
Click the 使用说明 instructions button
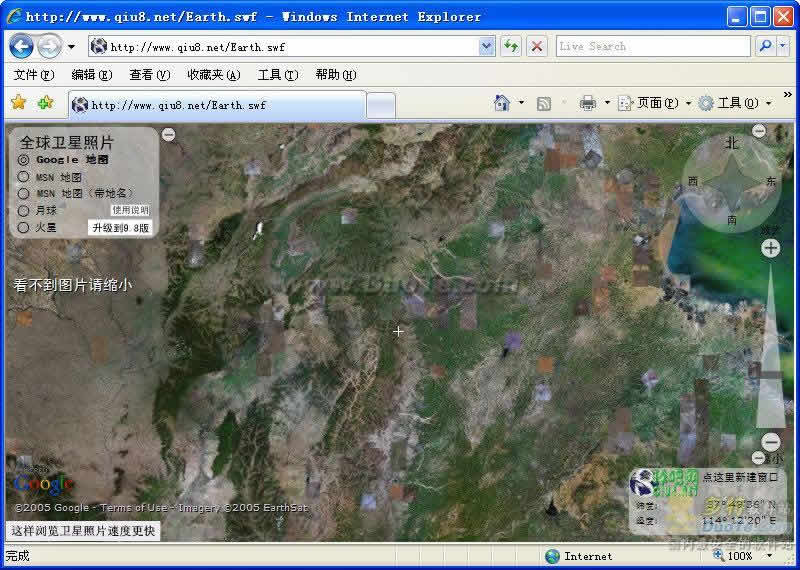point(131,210)
